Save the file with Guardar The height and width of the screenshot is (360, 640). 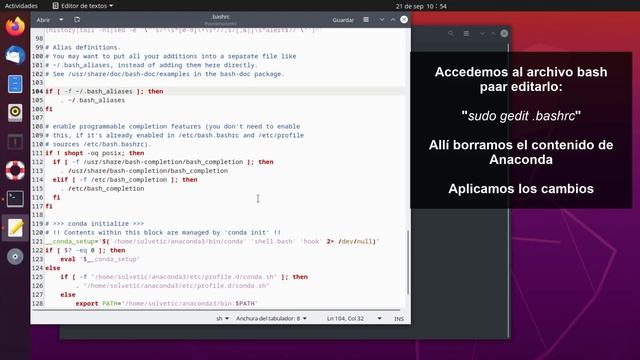tap(343, 20)
